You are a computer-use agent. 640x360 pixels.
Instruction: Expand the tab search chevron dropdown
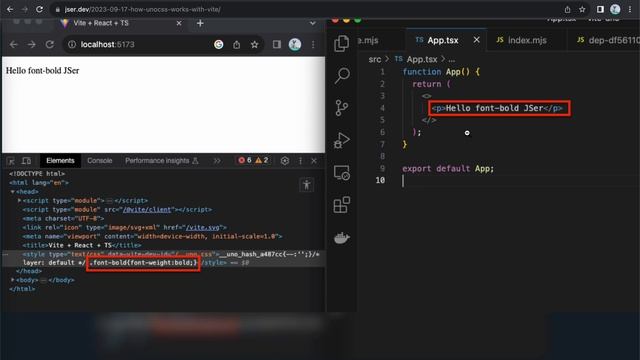[x=313, y=23]
